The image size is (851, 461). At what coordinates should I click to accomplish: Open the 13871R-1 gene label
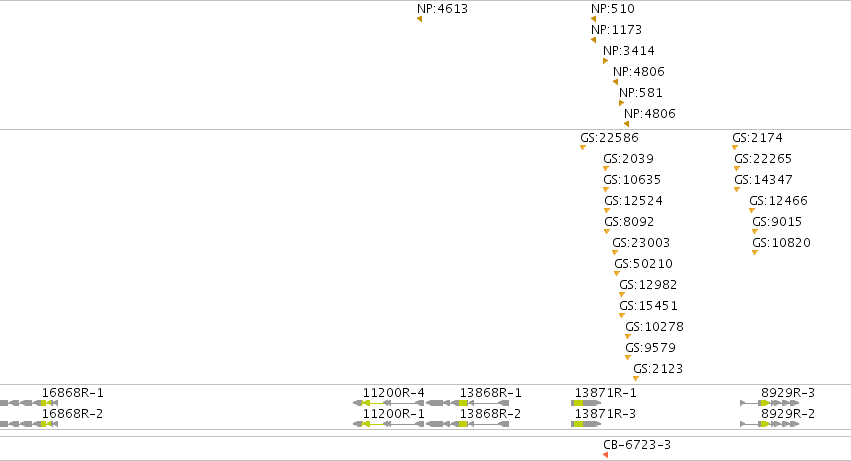(x=606, y=393)
